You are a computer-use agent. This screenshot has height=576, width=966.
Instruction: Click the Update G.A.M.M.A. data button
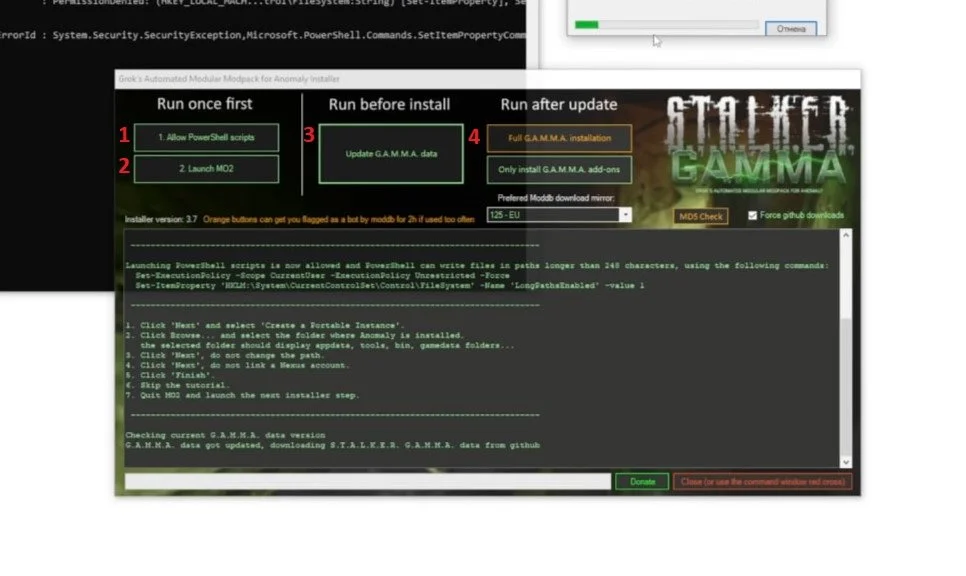coord(391,154)
